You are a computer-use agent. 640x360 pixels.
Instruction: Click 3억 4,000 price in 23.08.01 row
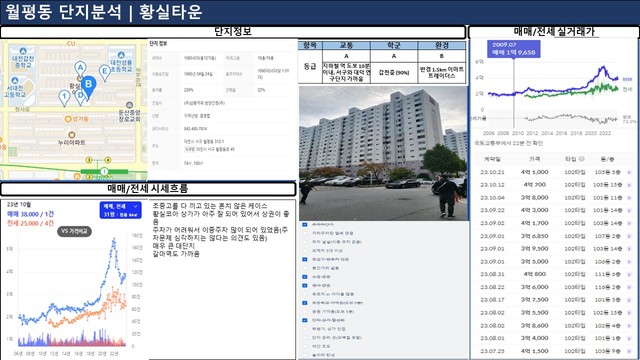pos(534,338)
